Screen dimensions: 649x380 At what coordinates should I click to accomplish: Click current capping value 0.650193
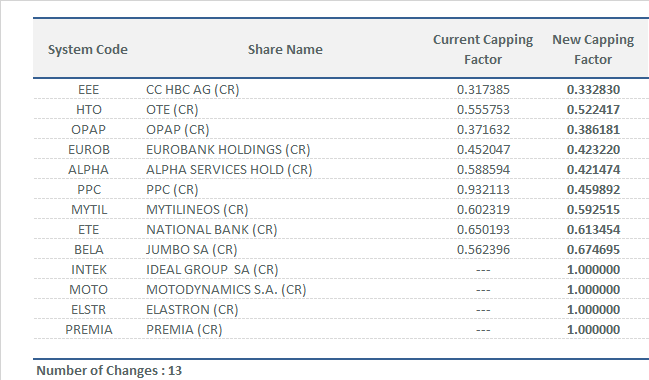483,229
